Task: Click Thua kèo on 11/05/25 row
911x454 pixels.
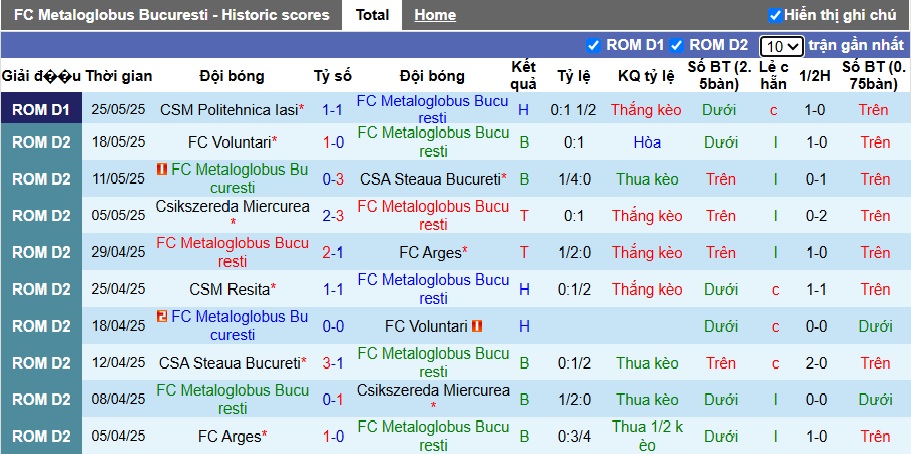Action: tap(647, 180)
